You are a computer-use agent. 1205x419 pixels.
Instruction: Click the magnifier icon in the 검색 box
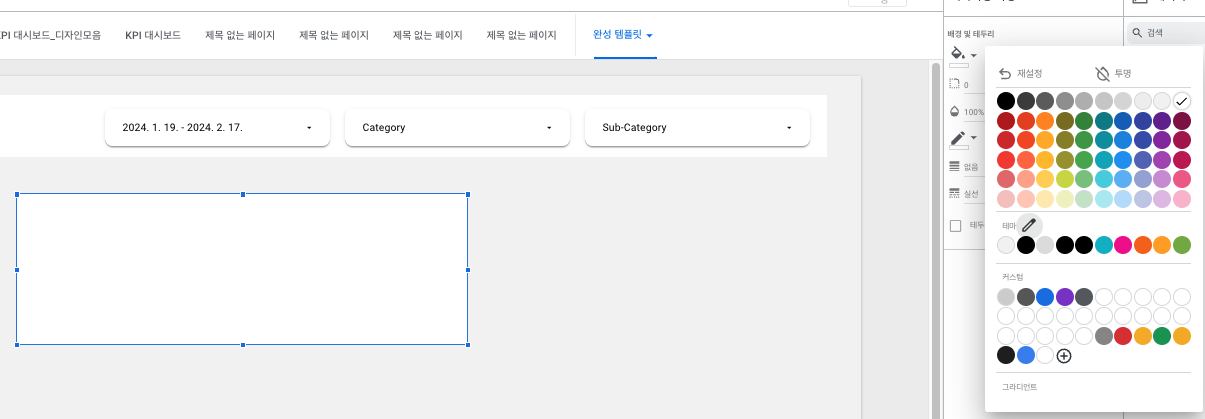click(1137, 33)
